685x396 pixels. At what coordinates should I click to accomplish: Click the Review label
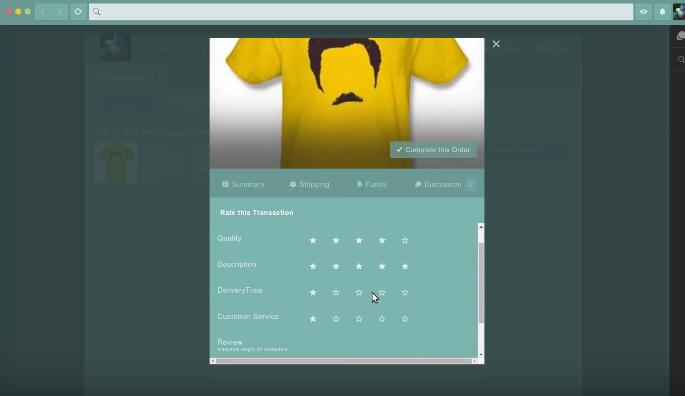[x=230, y=342]
